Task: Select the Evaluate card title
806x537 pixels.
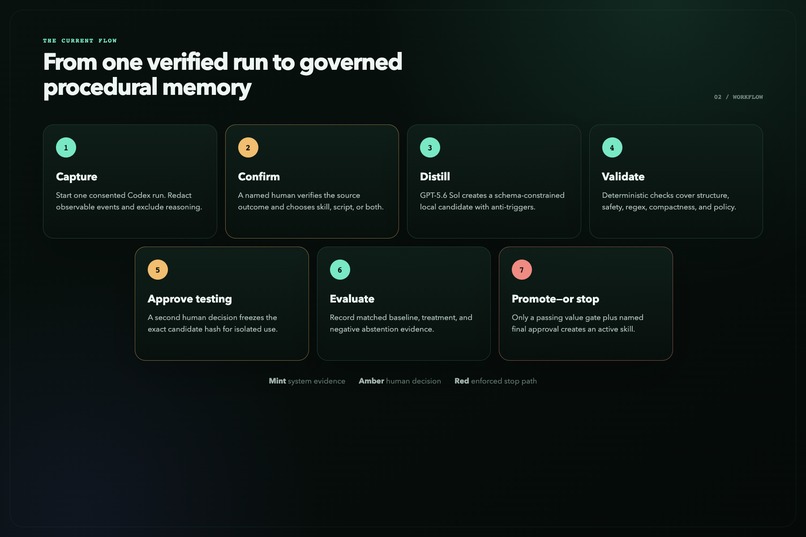Action: click(x=352, y=299)
